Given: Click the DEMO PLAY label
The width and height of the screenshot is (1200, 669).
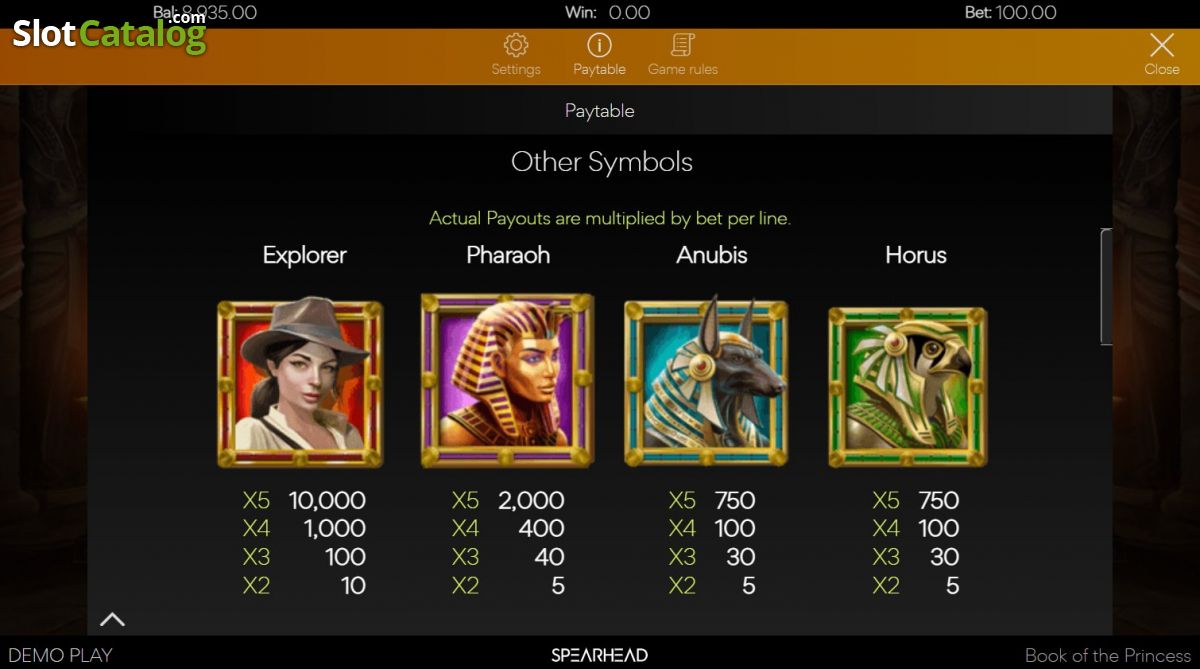Looking at the screenshot, I should [60, 656].
